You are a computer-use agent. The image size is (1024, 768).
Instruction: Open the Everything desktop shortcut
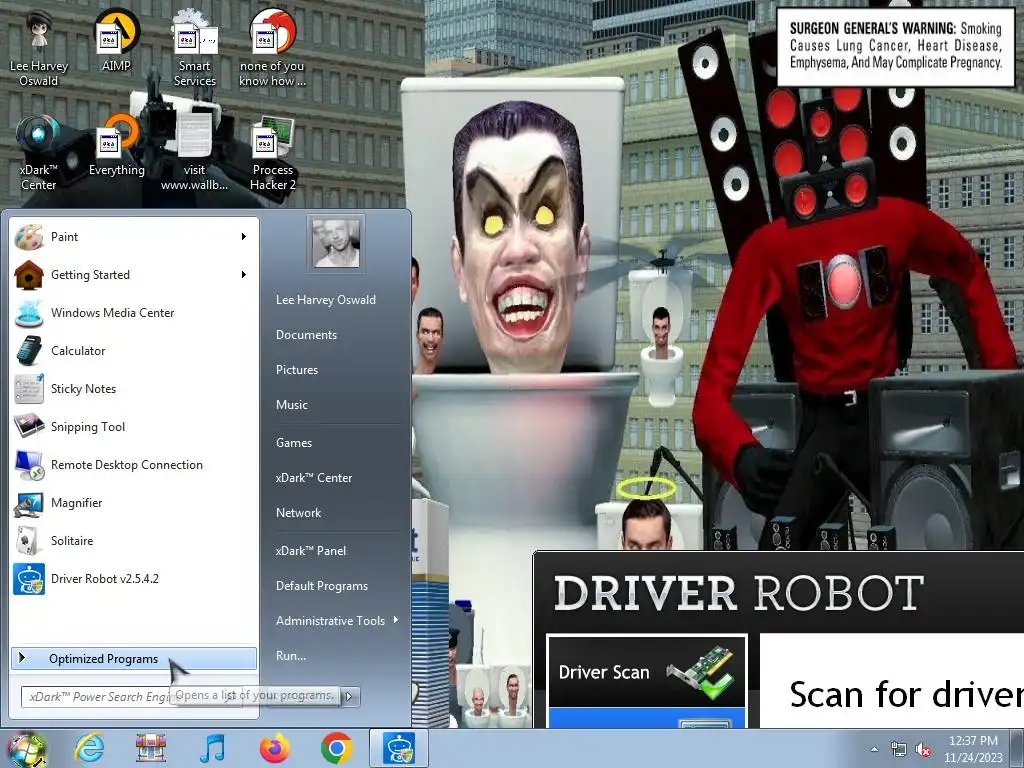116,145
